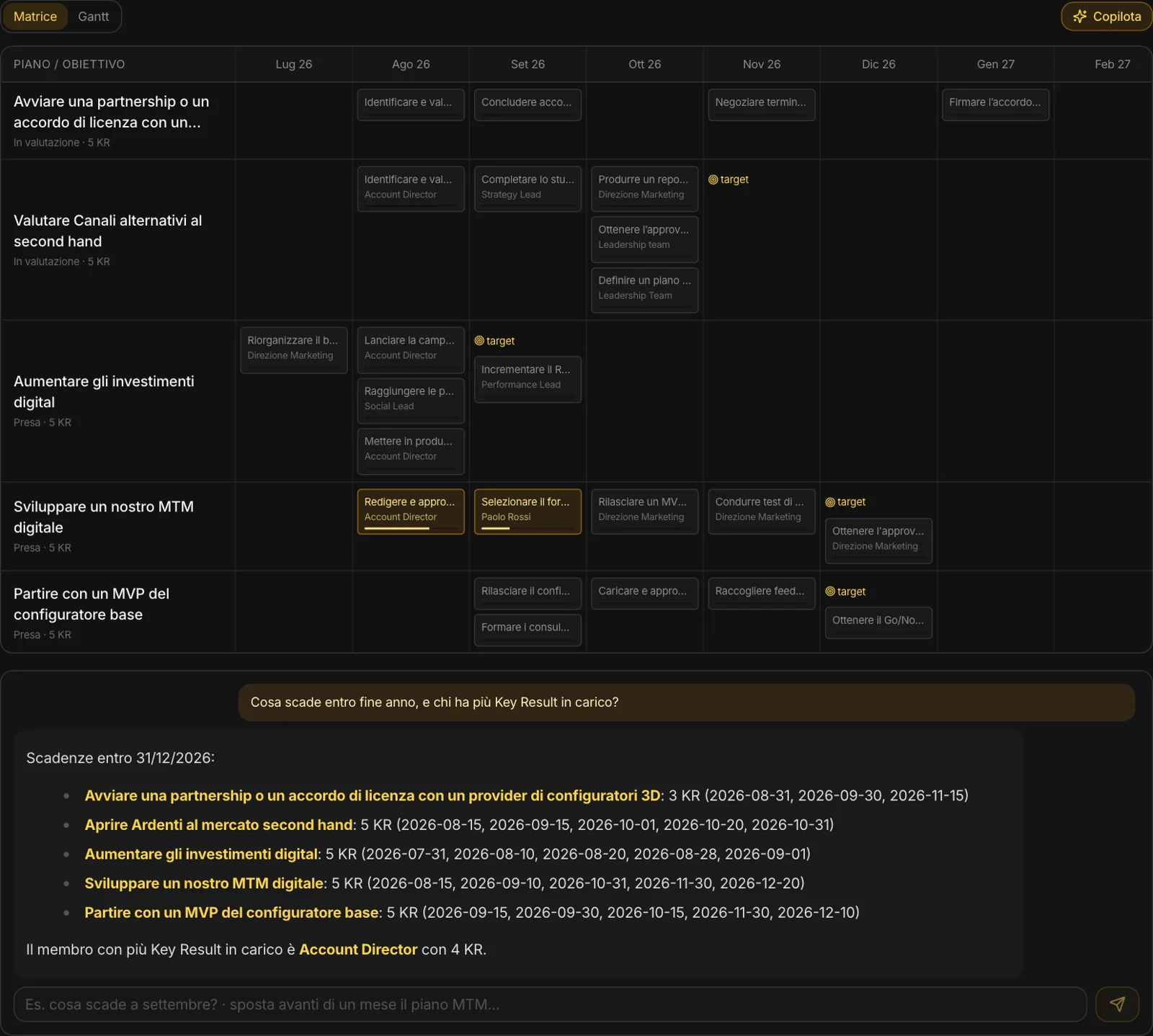Open the 'Selezionare il for...' Paolo Rossi card
The image size is (1153, 1036).
point(527,512)
